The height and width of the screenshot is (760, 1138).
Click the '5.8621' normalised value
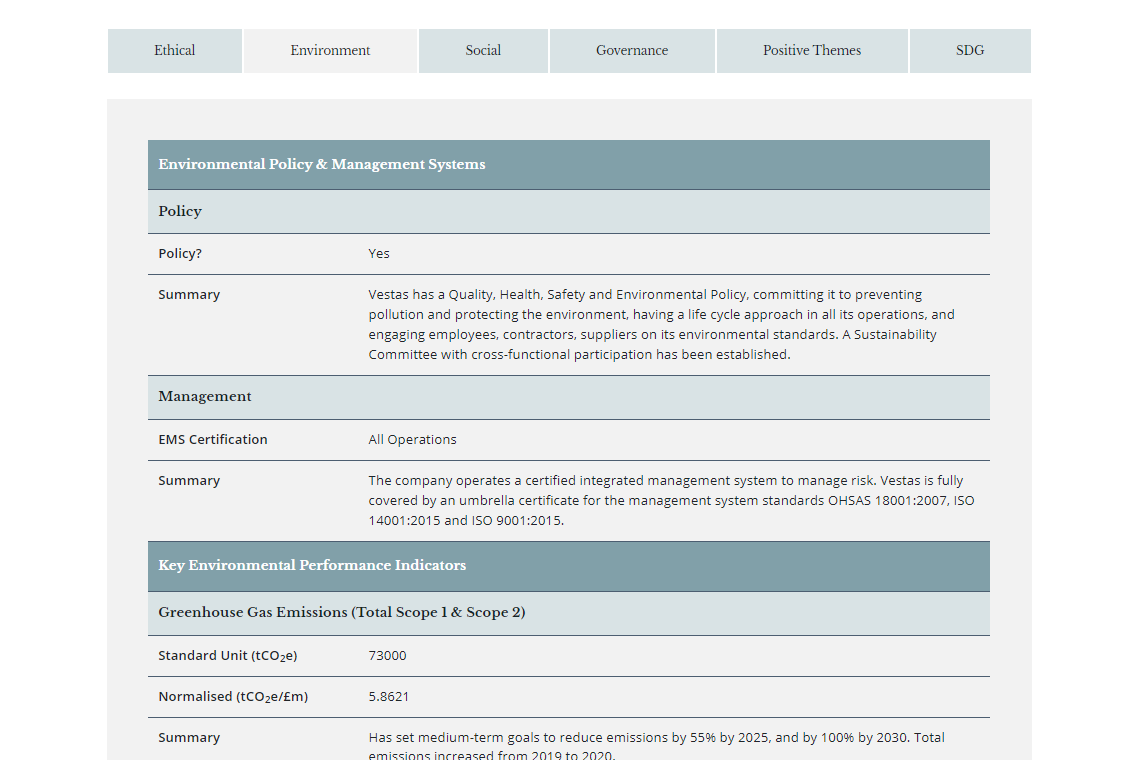[x=388, y=697]
